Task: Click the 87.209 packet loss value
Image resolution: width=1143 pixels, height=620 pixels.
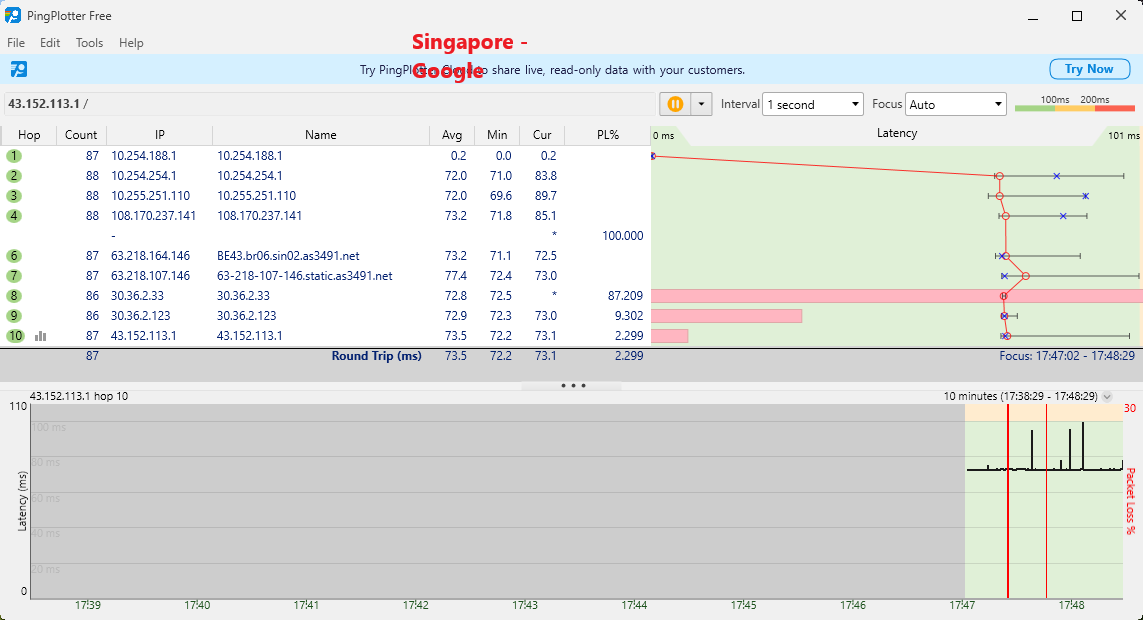Action: [625, 296]
